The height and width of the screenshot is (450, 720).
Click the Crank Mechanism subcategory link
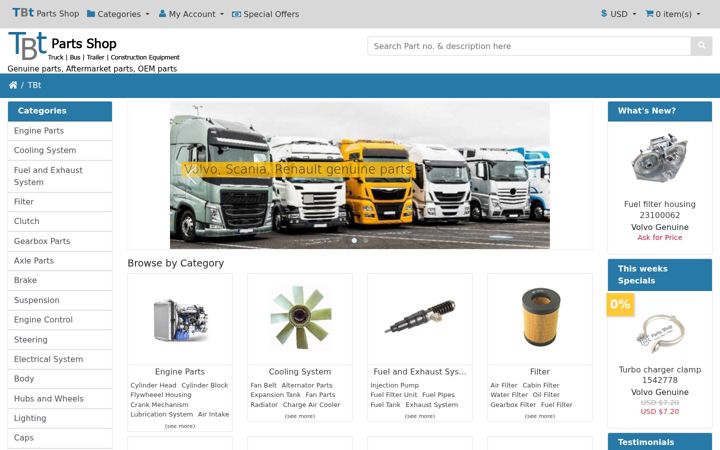tap(159, 405)
